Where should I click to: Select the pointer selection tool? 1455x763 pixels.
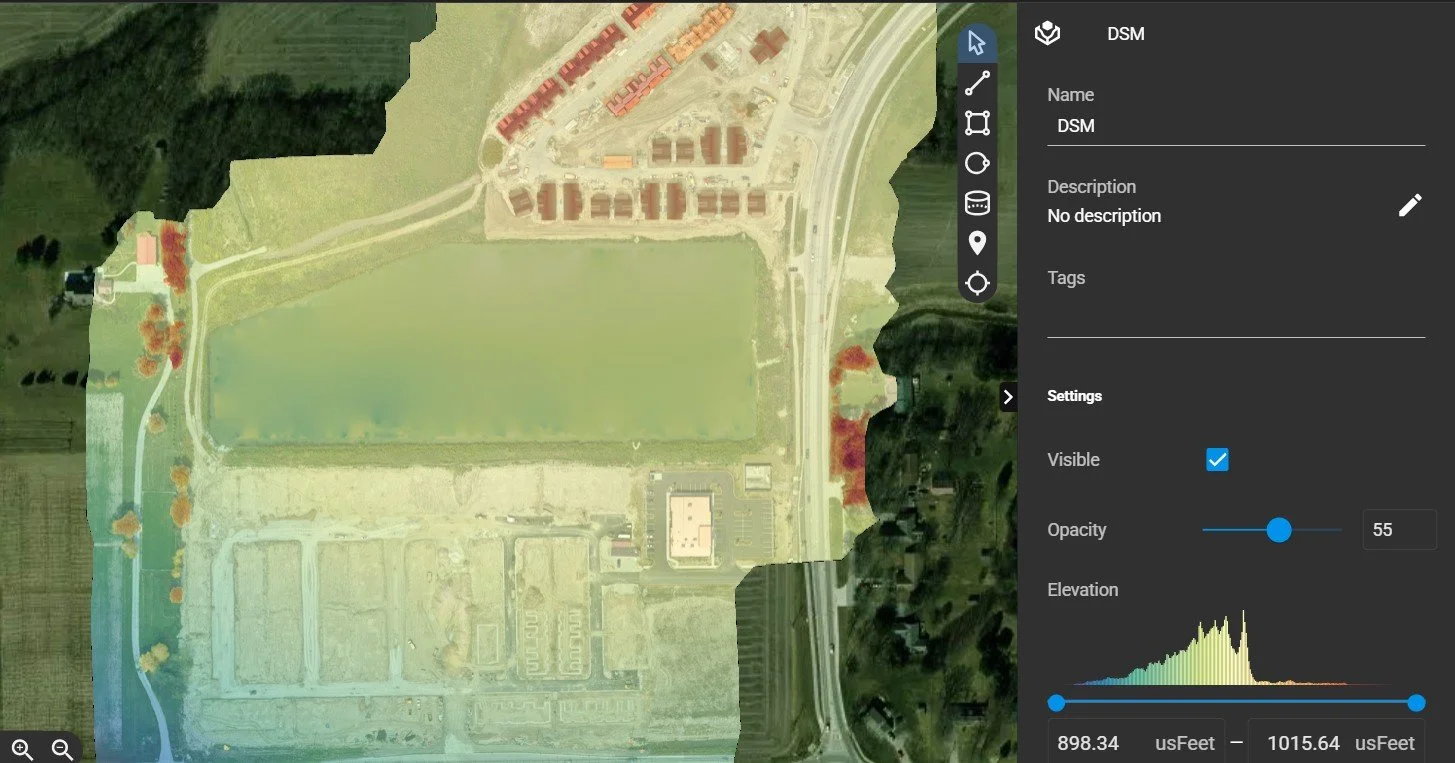pos(977,44)
